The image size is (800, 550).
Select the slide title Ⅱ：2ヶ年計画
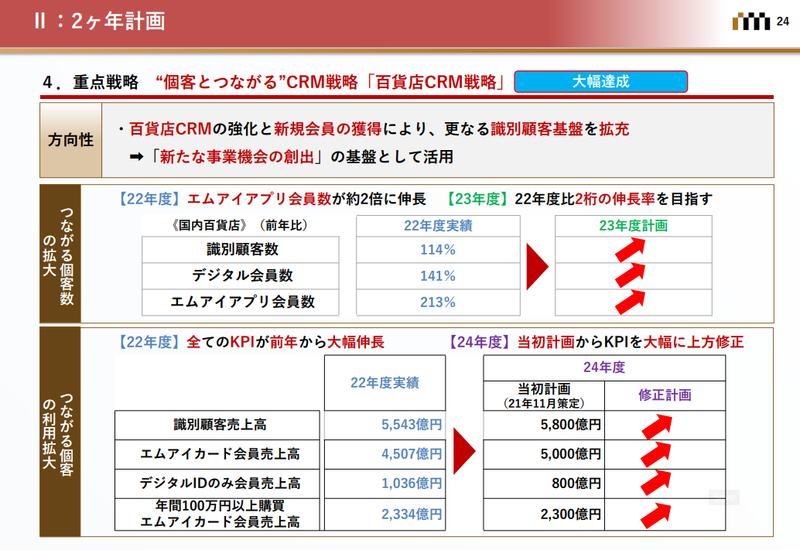tap(99, 21)
